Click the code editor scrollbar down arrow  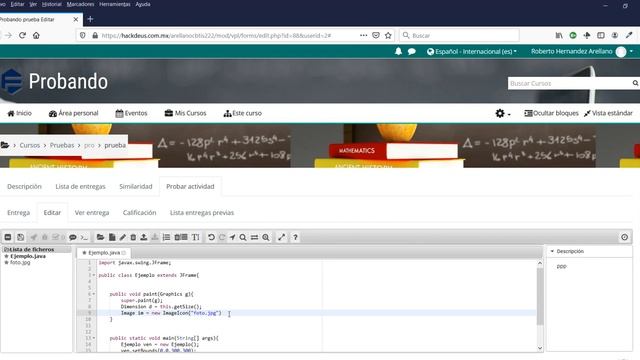540,348
